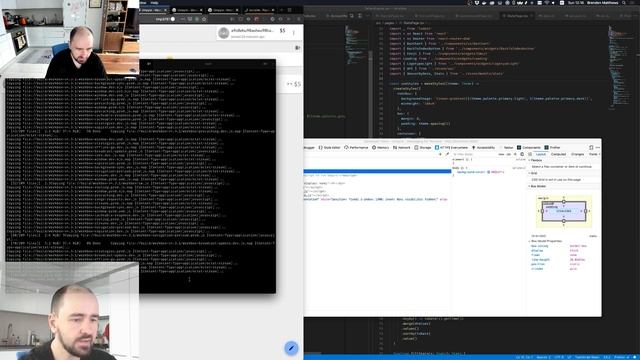
Task: Click the add new node plus icon
Action: (x=440, y=154)
